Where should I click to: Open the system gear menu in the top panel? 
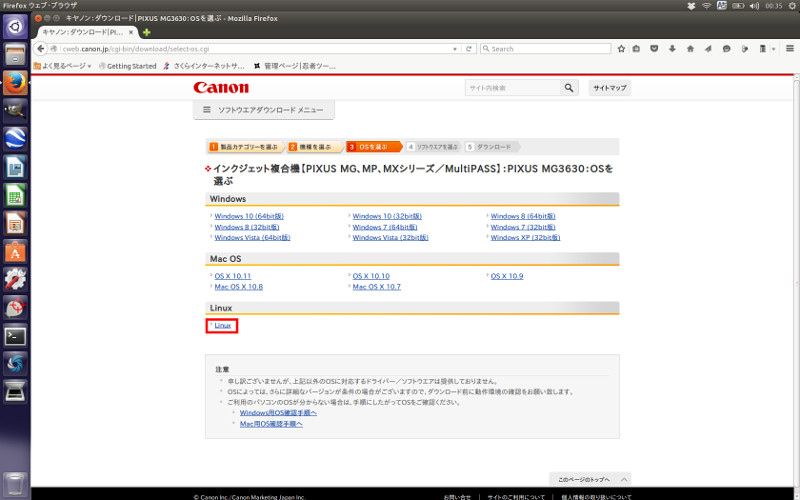point(792,6)
